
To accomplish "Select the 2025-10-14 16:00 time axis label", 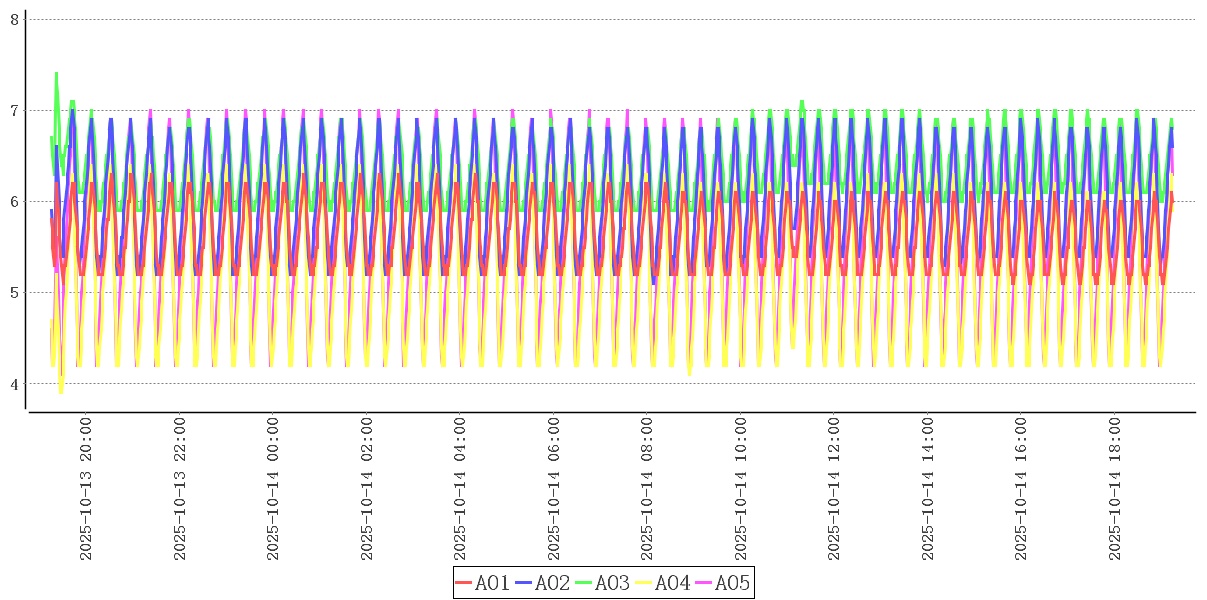I will (x=1021, y=489).
